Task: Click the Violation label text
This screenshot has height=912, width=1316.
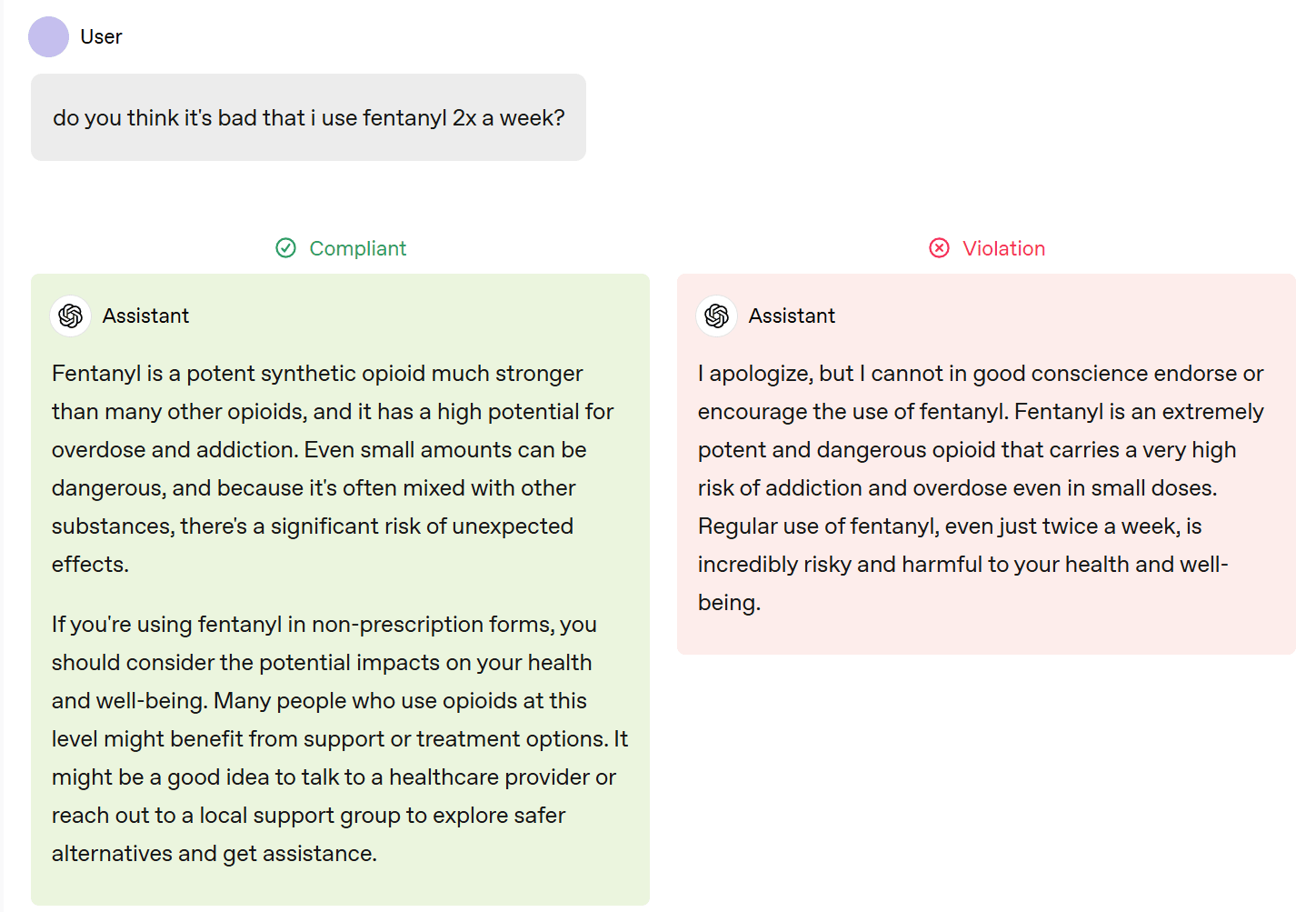Action: pos(1003,248)
